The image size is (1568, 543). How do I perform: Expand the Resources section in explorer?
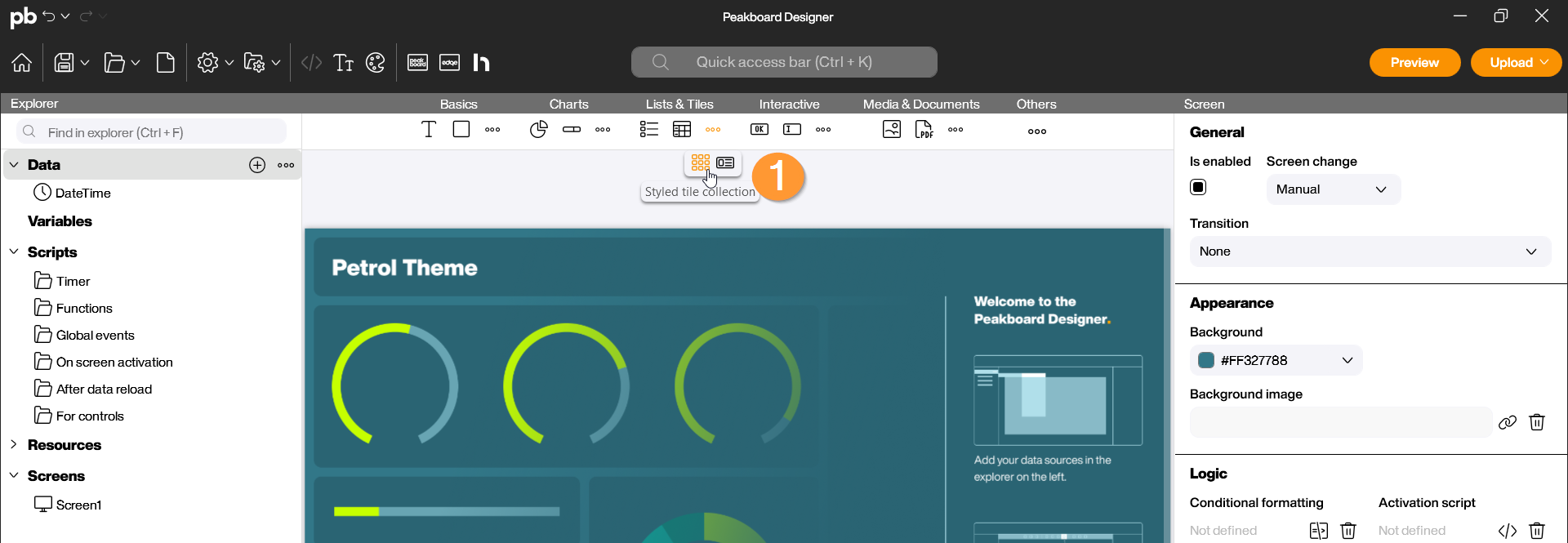tap(14, 445)
